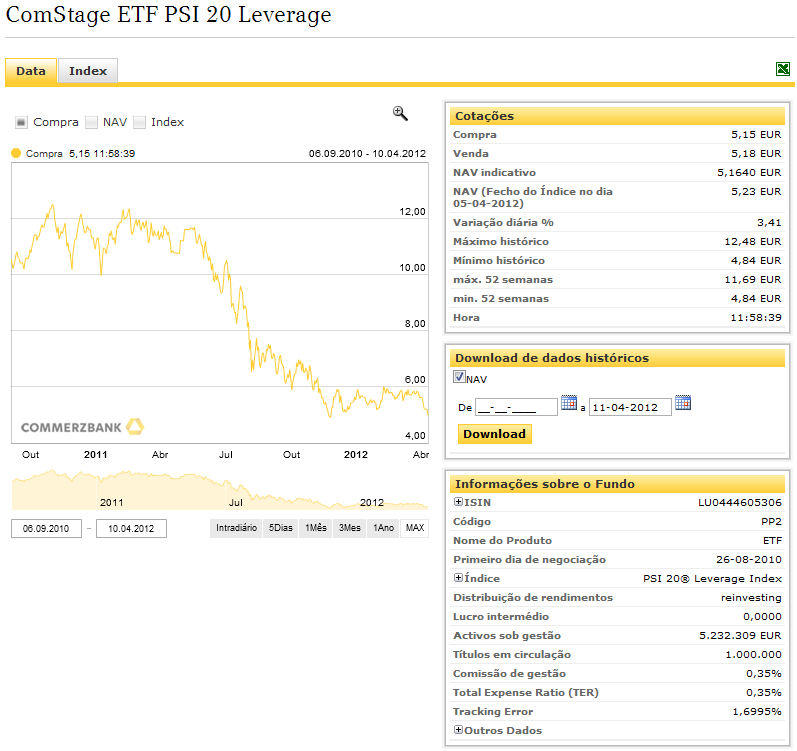The width and height of the screenshot is (797, 751).
Task: Switch to the Index tab
Action: [x=88, y=71]
